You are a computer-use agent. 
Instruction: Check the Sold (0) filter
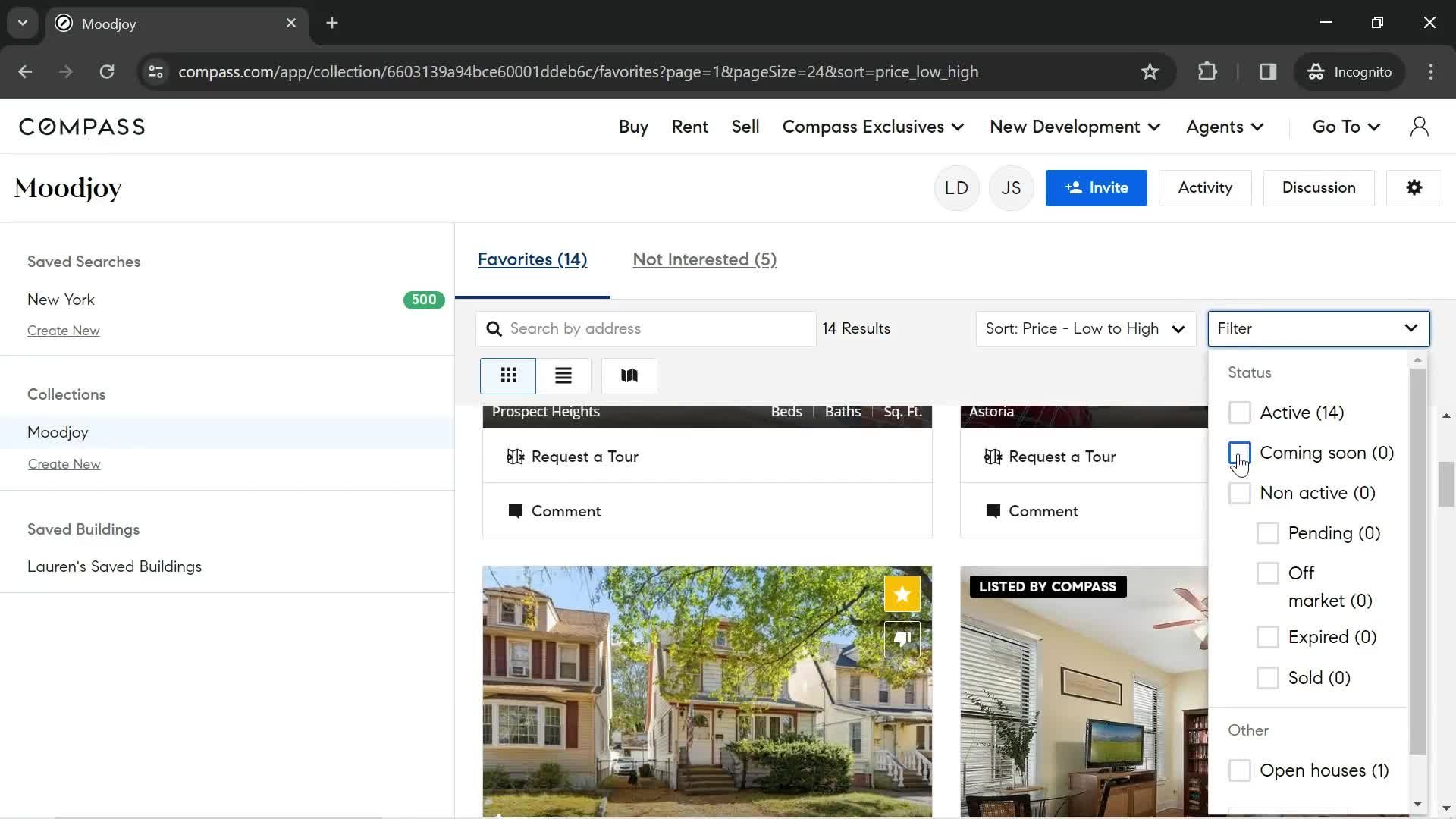[x=1267, y=678]
